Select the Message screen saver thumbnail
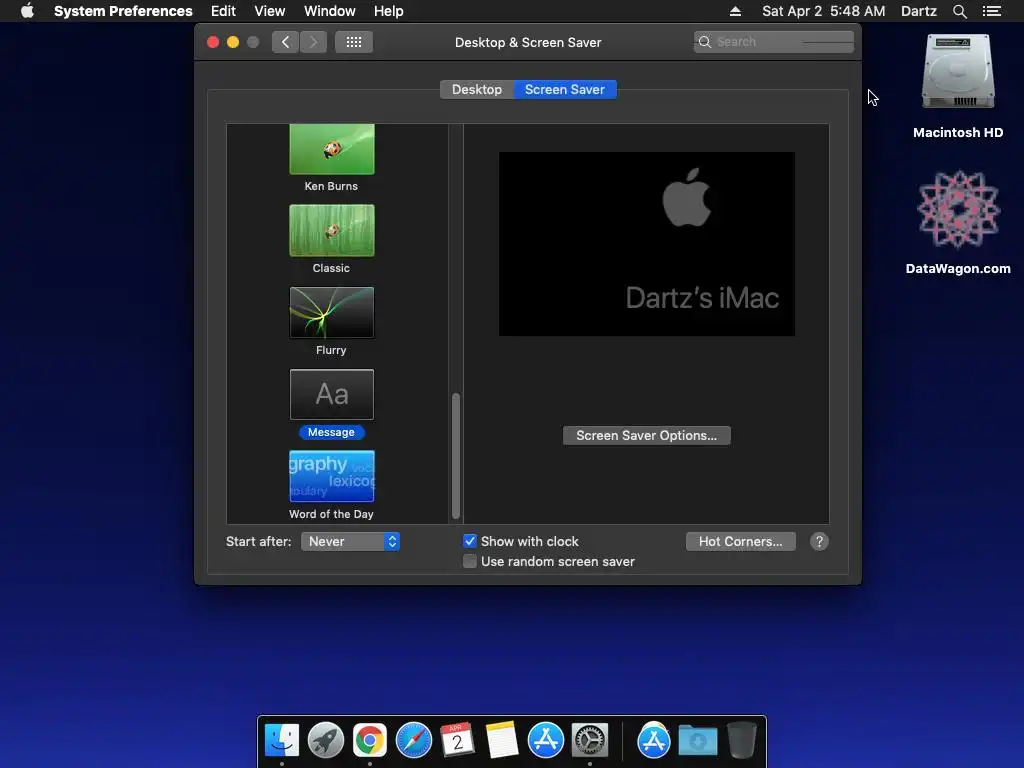1024x768 pixels. pos(332,394)
